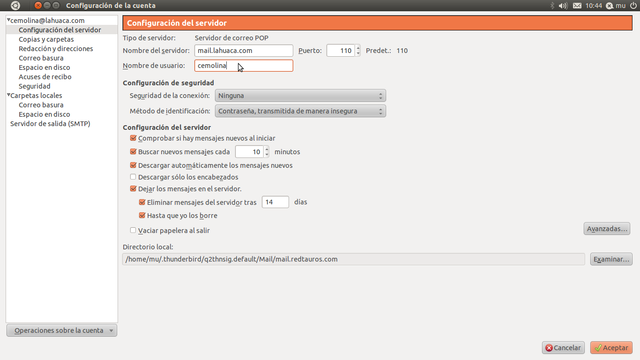Select Correo basura under Carpetas locales
This screenshot has width=640, height=360.
(x=41, y=105)
